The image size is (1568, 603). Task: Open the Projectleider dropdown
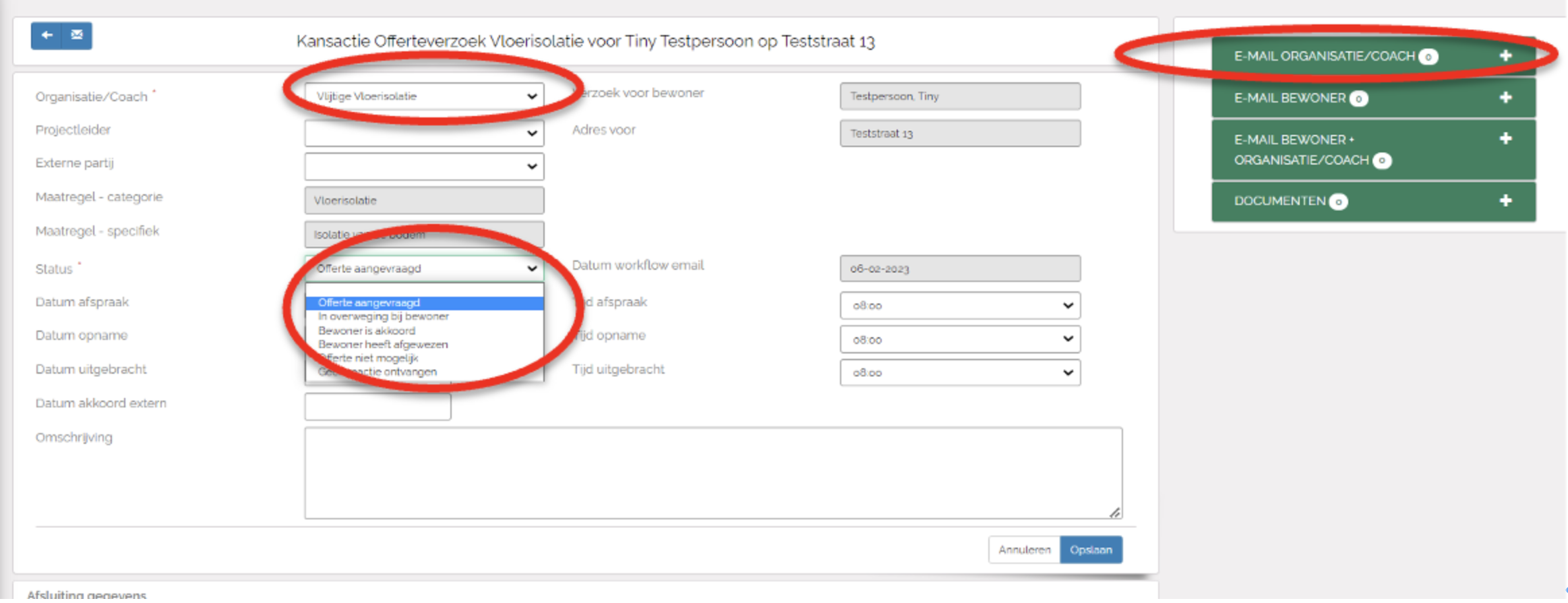tap(424, 134)
